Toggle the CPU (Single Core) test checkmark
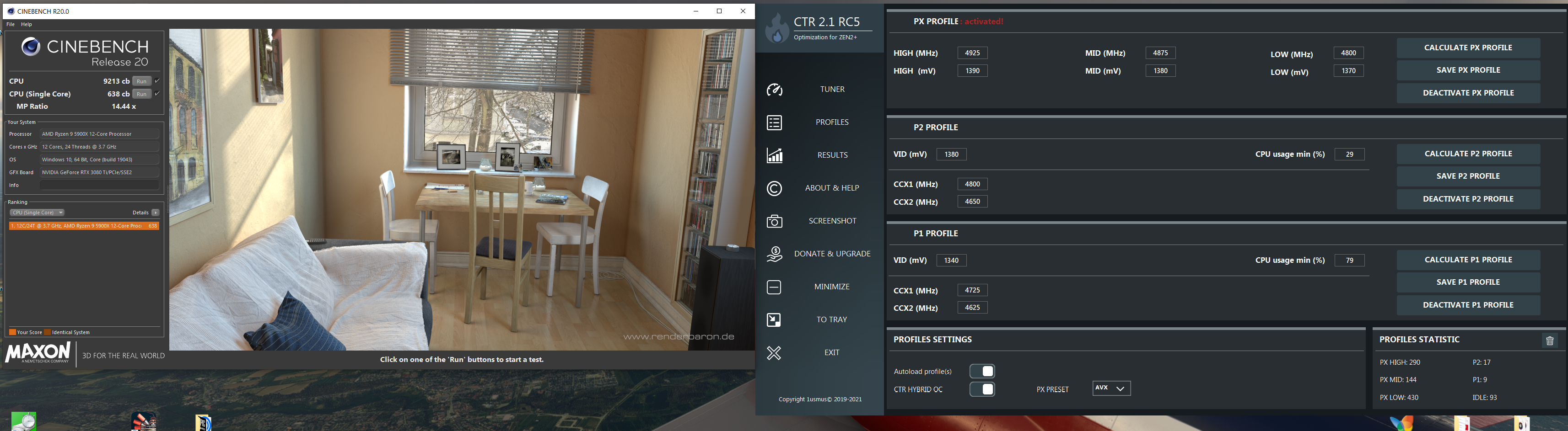 pos(157,94)
